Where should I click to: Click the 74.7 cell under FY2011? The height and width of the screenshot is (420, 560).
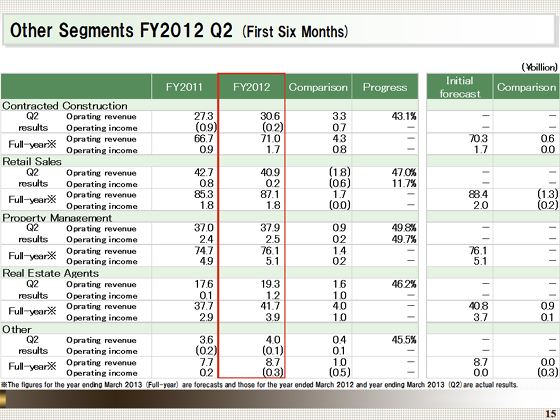[x=204, y=250]
